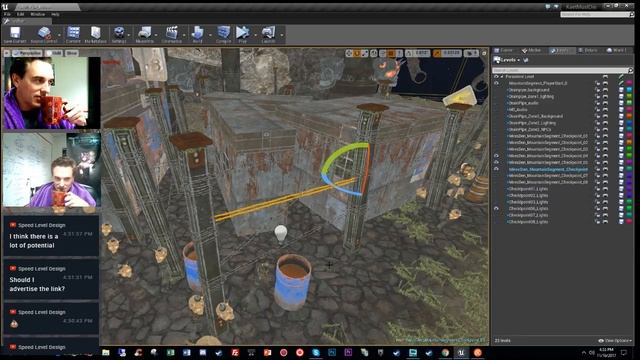Open the rotation snap angle value dropdown

421,53
